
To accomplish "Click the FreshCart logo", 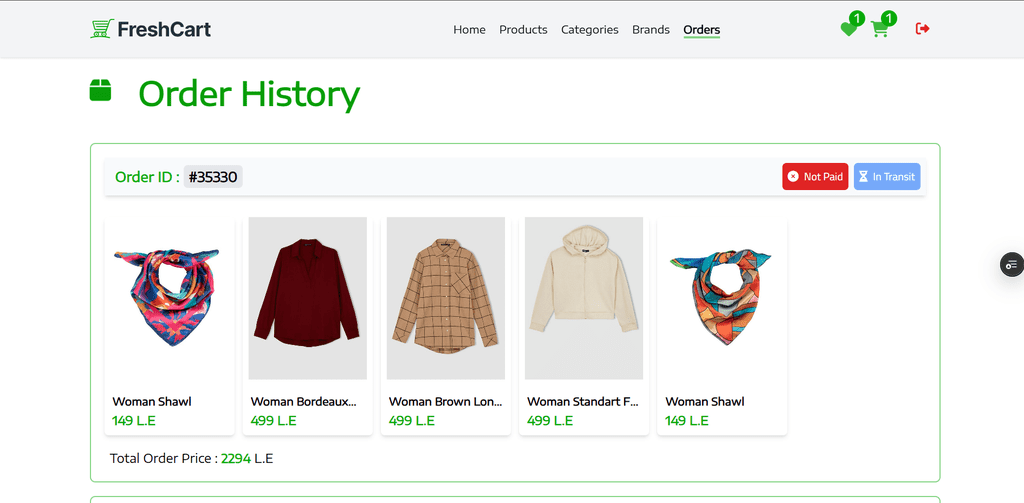I will point(150,29).
